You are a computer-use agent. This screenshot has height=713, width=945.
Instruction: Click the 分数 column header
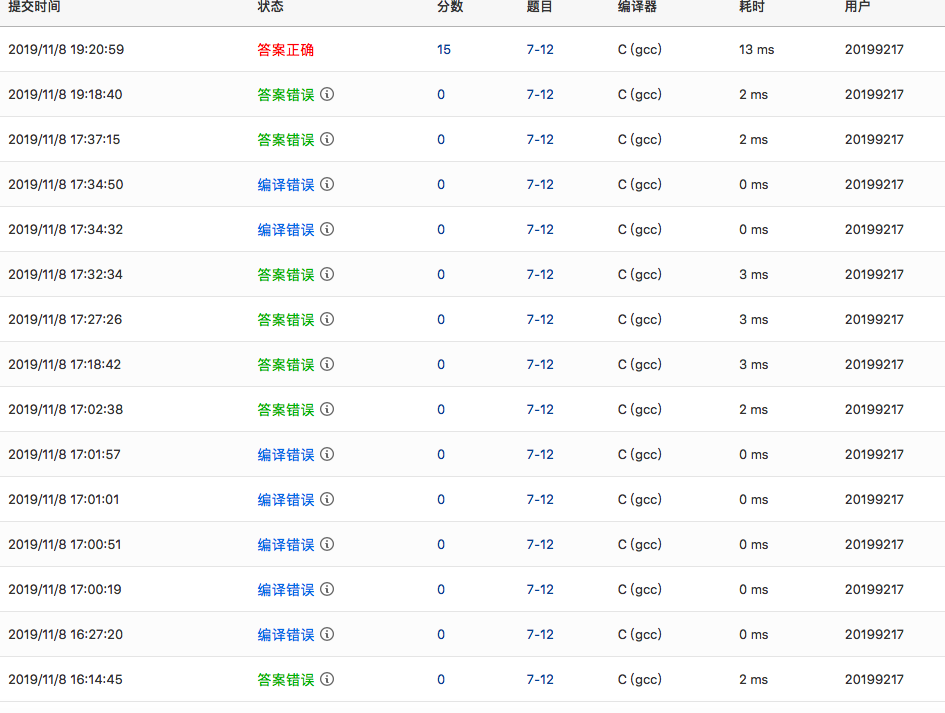pos(450,7)
